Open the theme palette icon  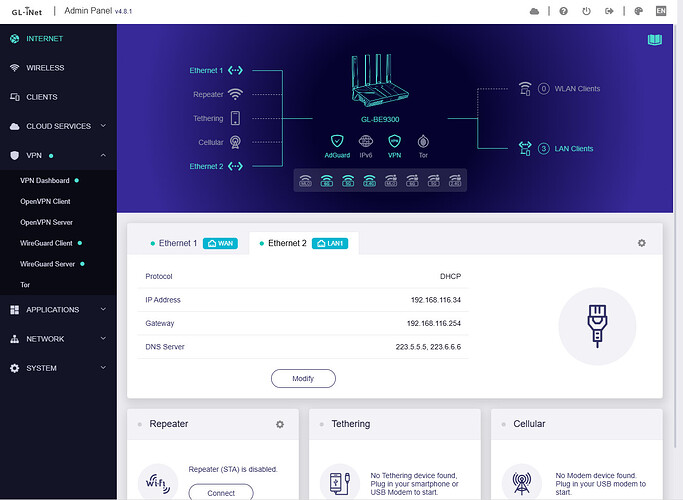pyautogui.click(x=639, y=11)
